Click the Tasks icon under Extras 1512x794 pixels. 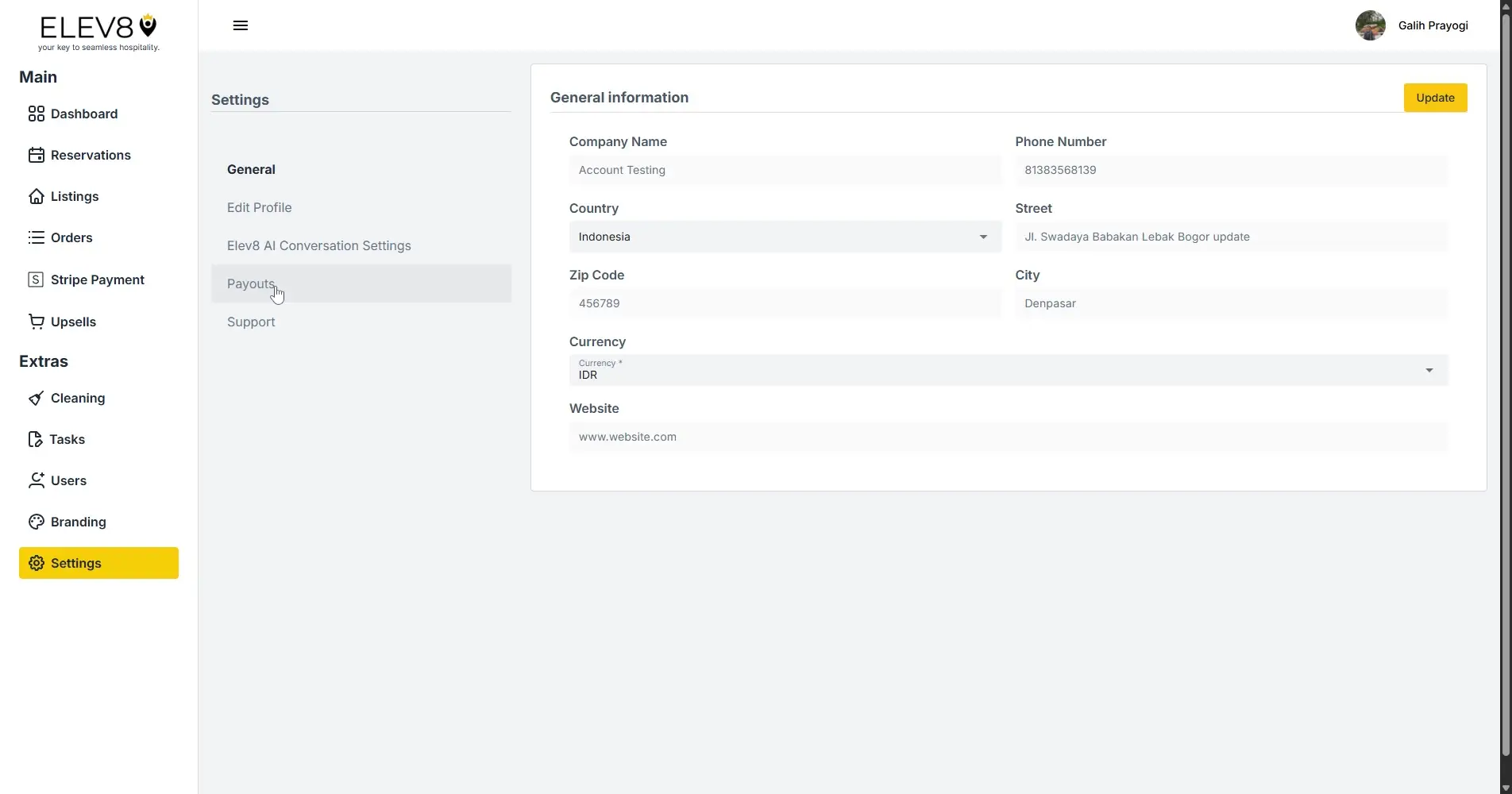click(x=36, y=439)
